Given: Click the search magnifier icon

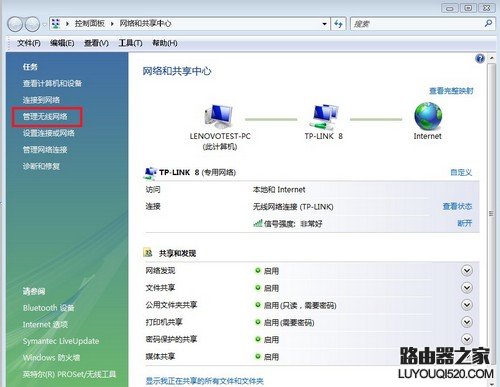Looking at the screenshot, I should coord(488,24).
